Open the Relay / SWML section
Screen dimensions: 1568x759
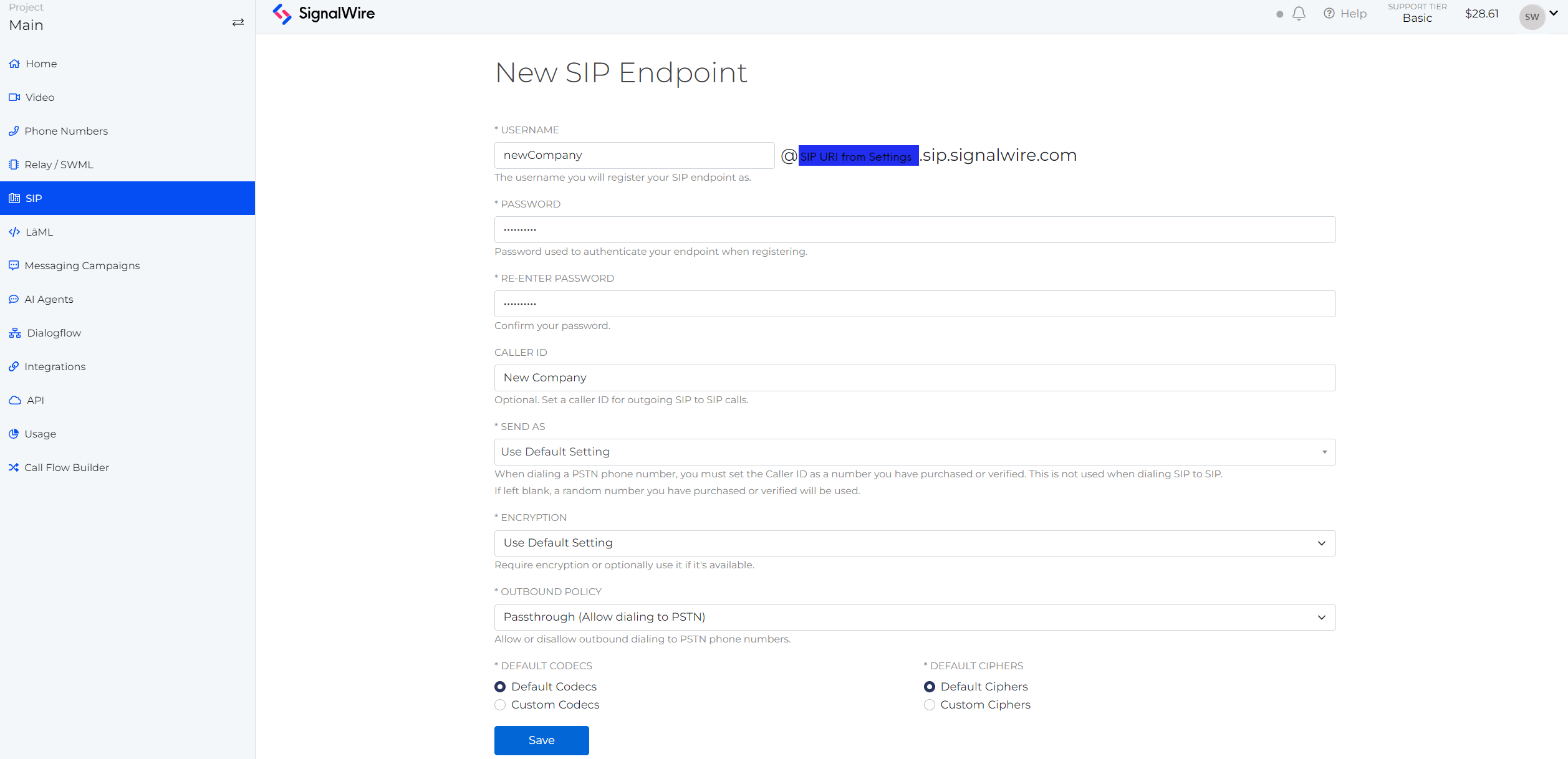pos(58,165)
